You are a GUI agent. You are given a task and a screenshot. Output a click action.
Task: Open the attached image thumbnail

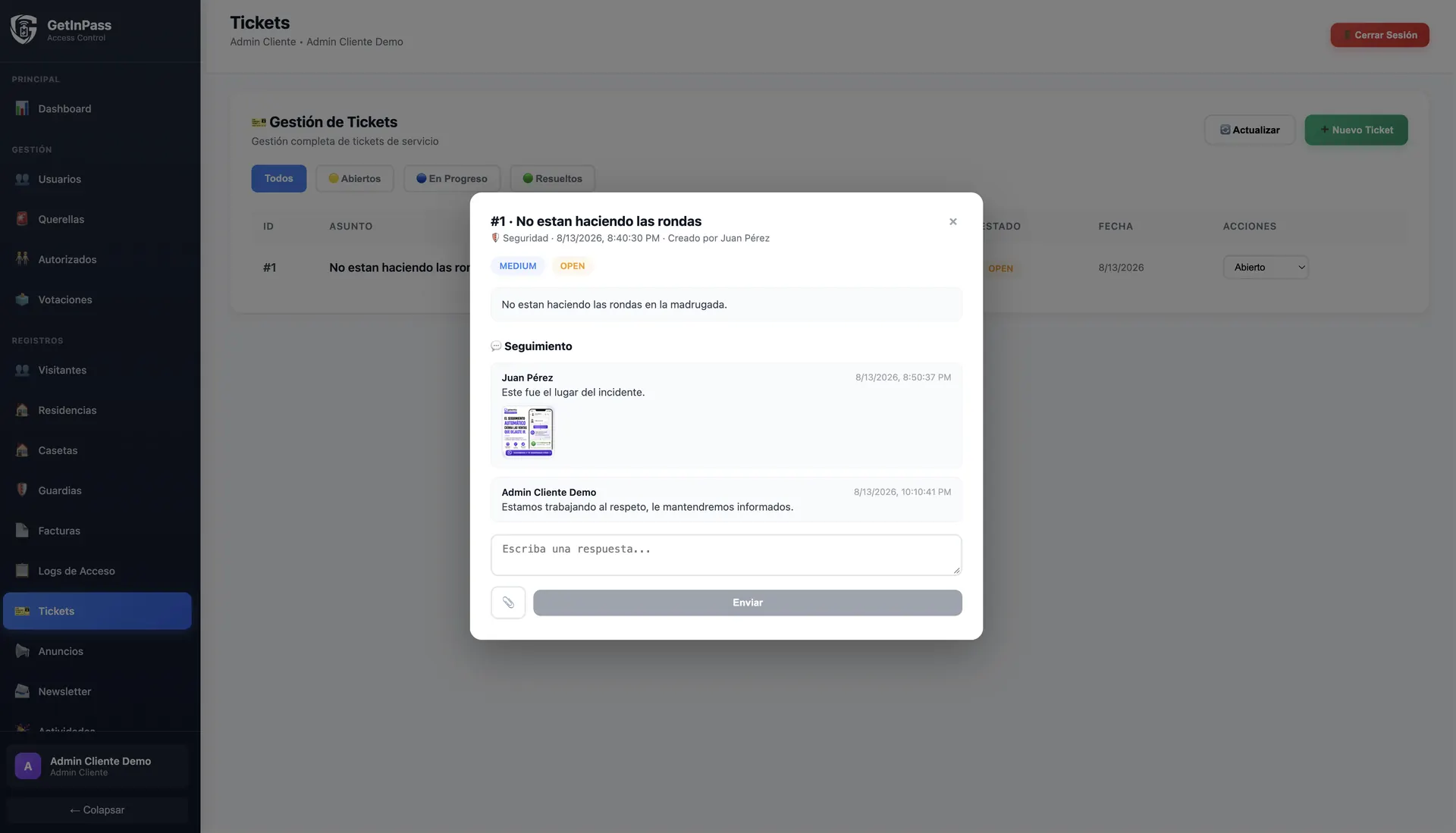click(528, 431)
